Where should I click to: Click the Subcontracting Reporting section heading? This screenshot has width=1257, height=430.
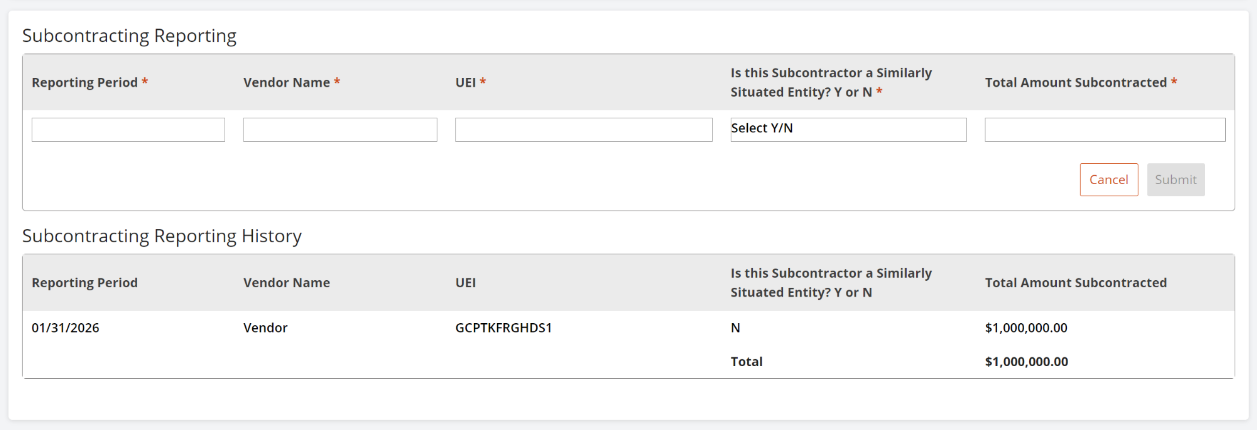pos(129,36)
